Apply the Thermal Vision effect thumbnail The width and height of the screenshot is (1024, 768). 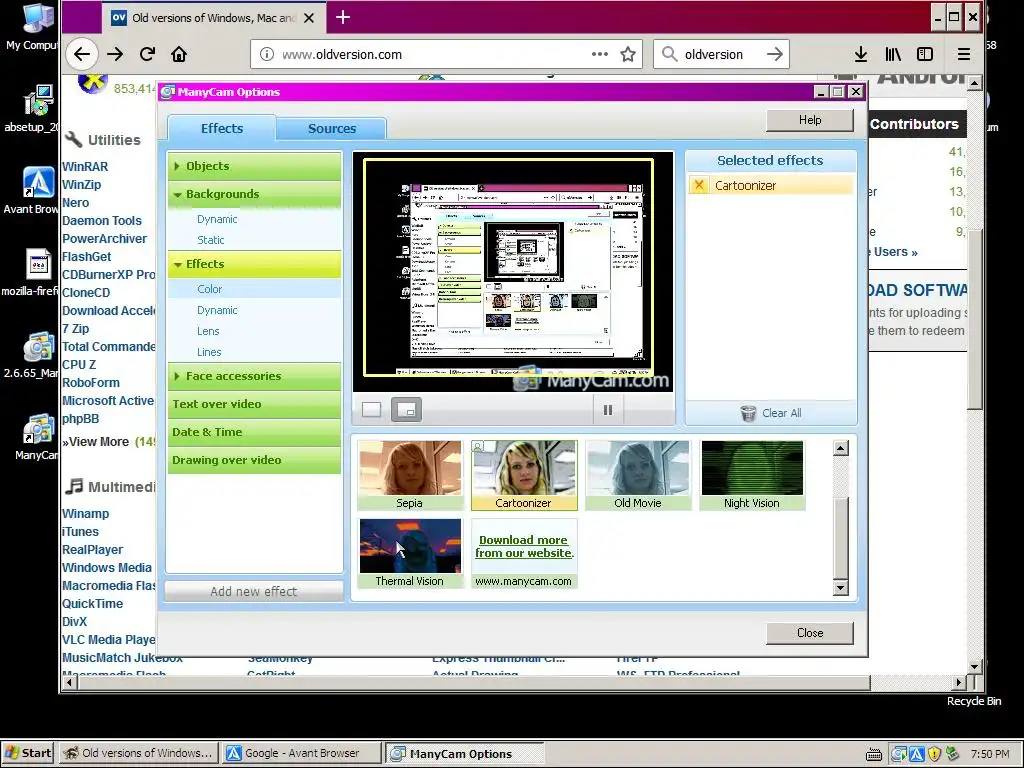409,553
